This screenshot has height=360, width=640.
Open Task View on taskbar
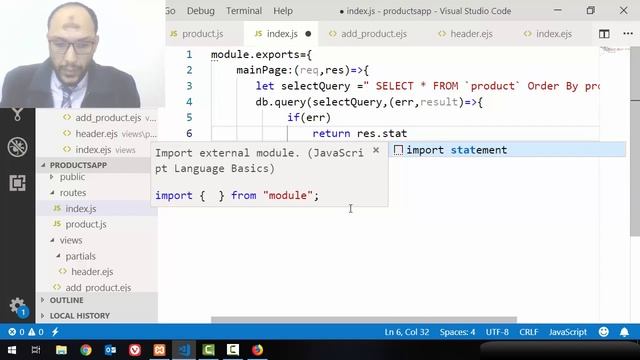pyautogui.click(x=36, y=350)
